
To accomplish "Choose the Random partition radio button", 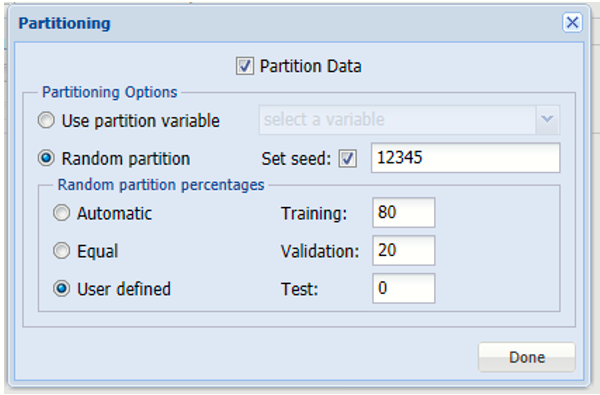I will 46,158.
